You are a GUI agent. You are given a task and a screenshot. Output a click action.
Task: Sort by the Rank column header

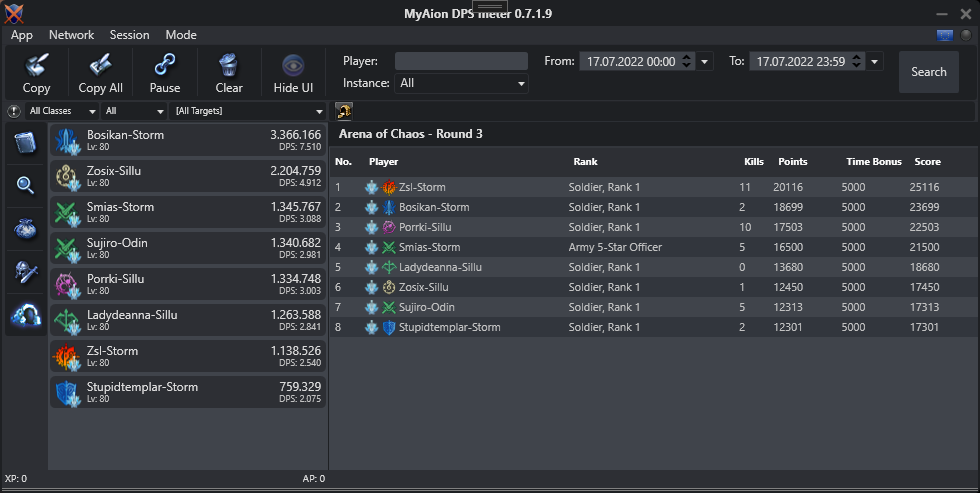(x=585, y=162)
